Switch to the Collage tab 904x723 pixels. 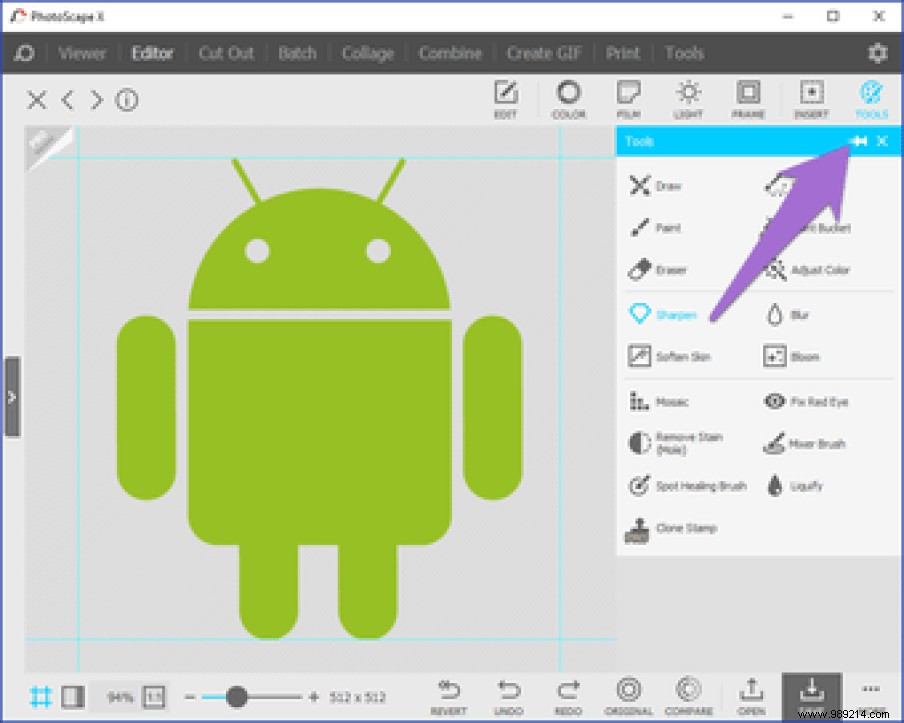pyautogui.click(x=367, y=53)
